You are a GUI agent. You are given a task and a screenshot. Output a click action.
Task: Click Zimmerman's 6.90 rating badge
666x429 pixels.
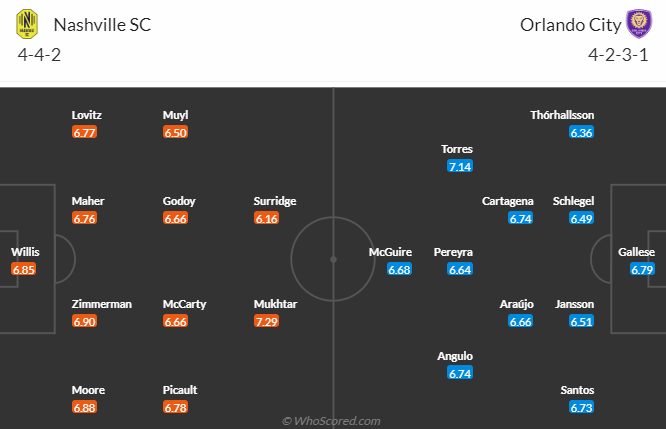[85, 321]
